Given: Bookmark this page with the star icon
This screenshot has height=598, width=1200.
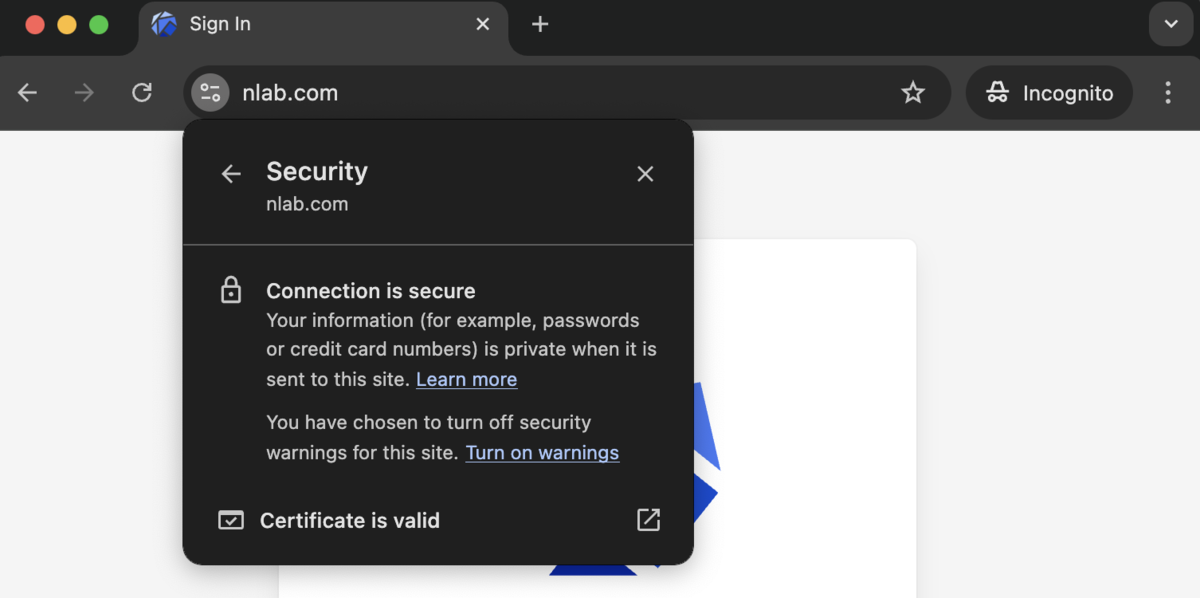Looking at the screenshot, I should coord(913,93).
